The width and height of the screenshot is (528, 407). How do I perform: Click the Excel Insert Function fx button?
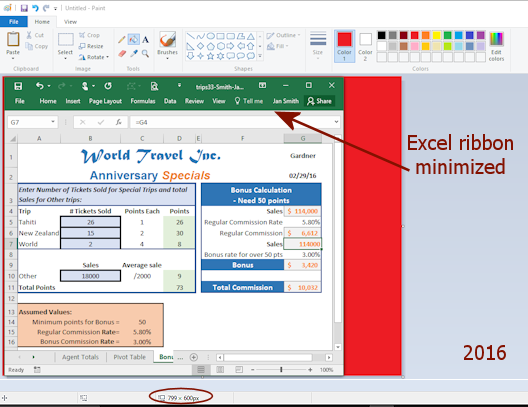point(119,122)
